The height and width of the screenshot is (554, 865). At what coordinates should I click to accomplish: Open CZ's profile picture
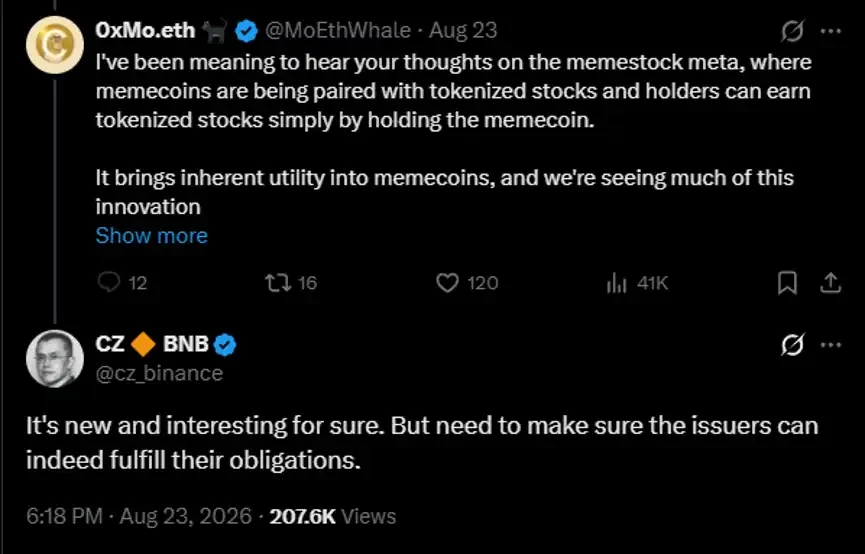coord(55,359)
